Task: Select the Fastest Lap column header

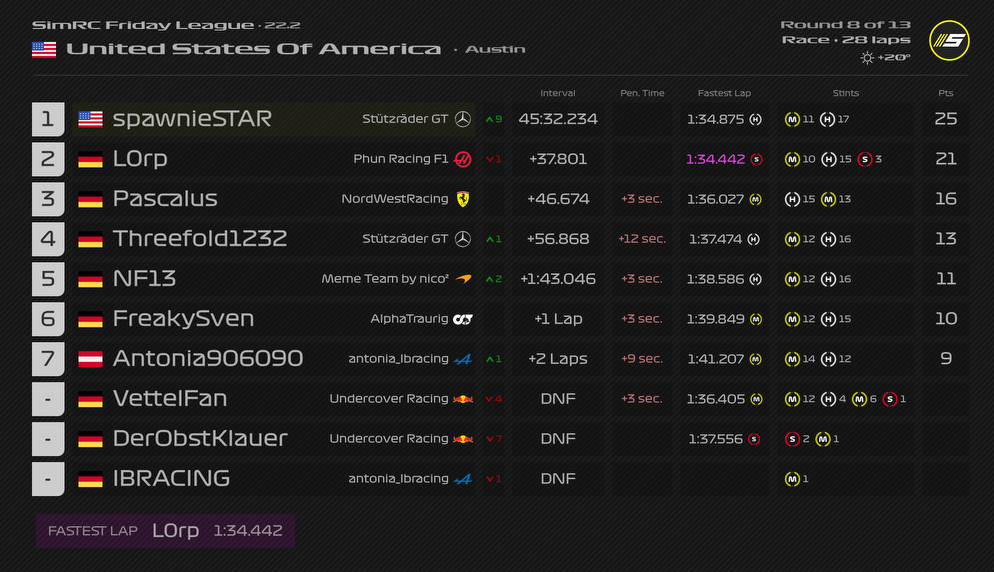Action: [724, 93]
